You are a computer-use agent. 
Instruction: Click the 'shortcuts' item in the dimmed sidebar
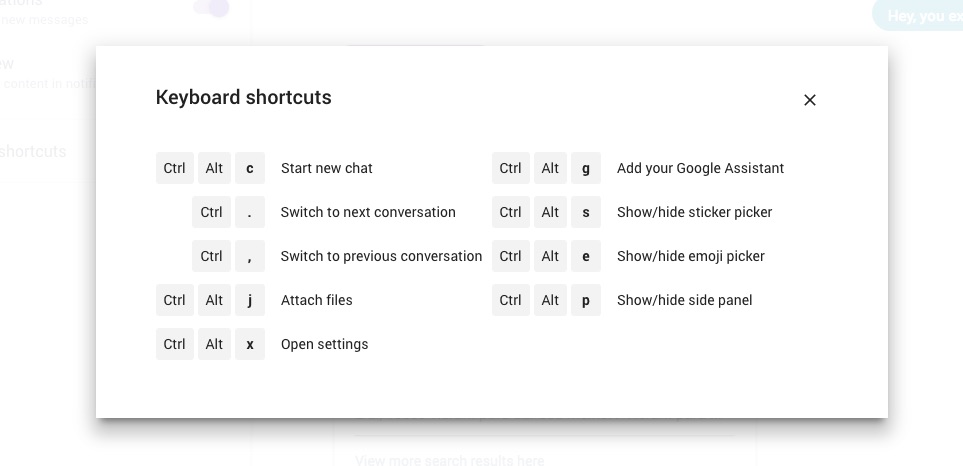(x=33, y=152)
